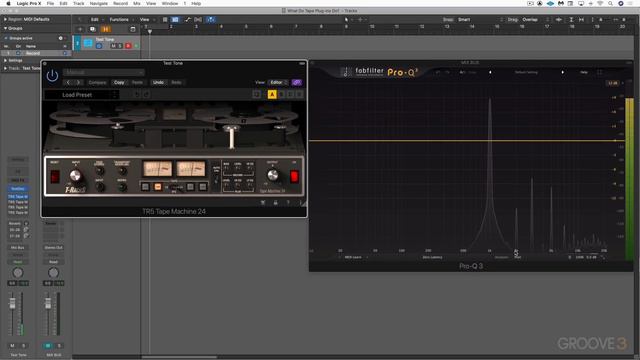
Task: Open Pro-Q 3 MIDI Learn option
Action: [x=353, y=257]
